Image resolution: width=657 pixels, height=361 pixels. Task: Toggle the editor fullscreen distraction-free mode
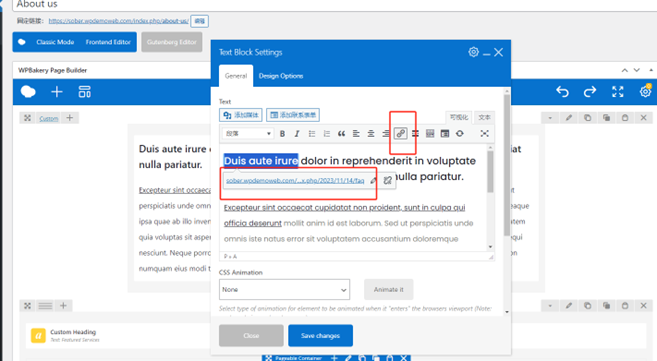pyautogui.click(x=484, y=134)
